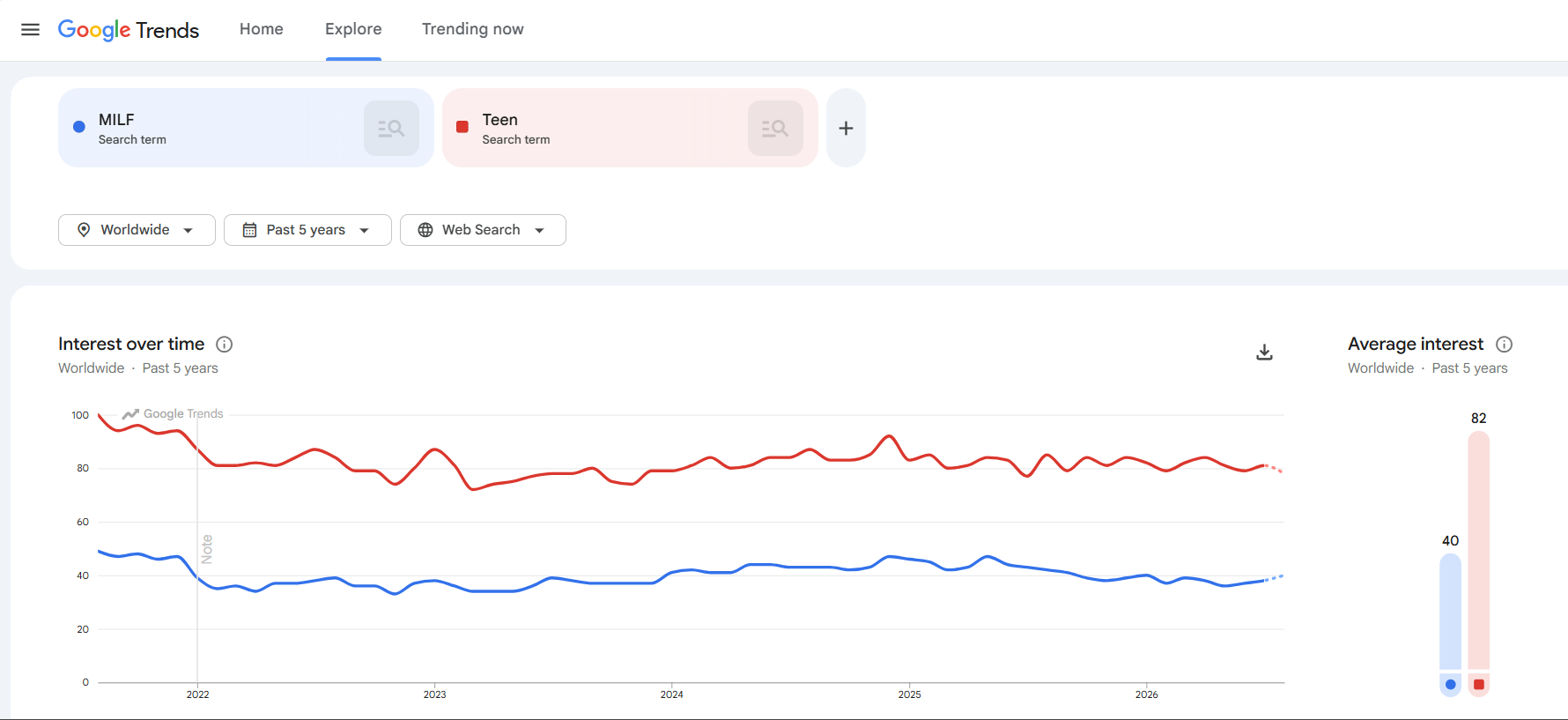1568x720 pixels.
Task: Click the 2022 label on the time axis
Action: tap(198, 694)
